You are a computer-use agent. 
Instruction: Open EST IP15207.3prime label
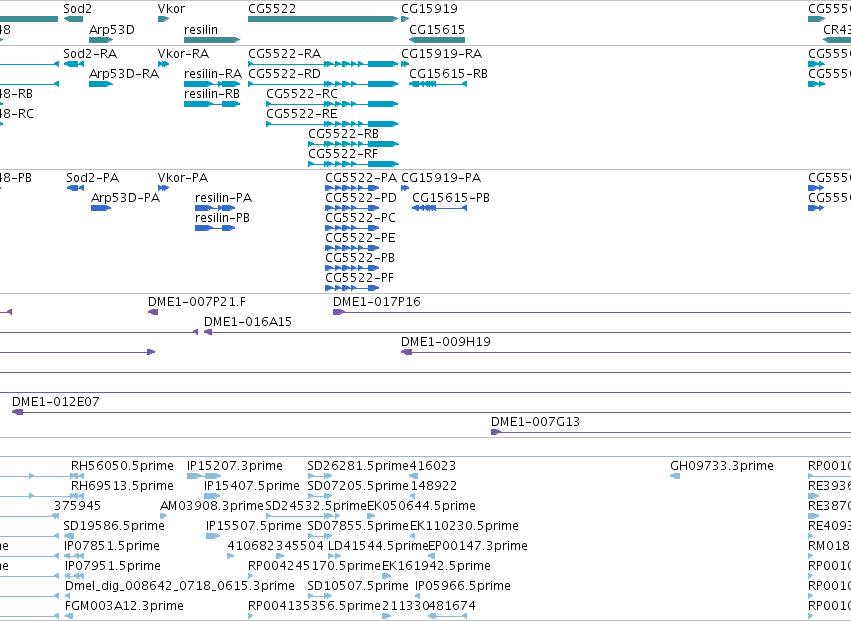[x=235, y=466]
